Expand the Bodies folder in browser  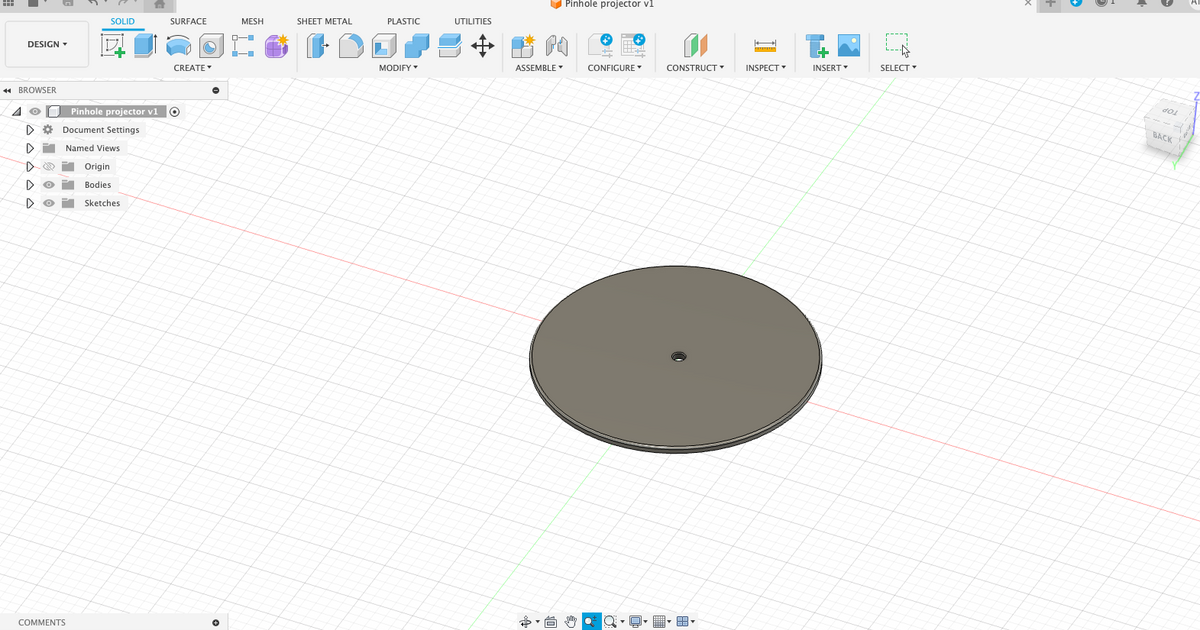click(29, 184)
